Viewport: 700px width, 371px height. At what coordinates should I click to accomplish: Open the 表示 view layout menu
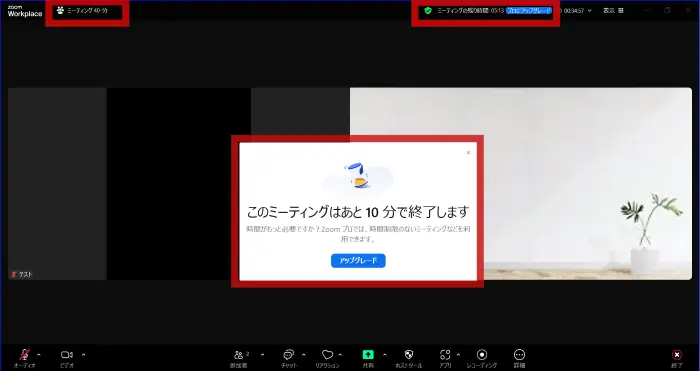click(x=613, y=11)
